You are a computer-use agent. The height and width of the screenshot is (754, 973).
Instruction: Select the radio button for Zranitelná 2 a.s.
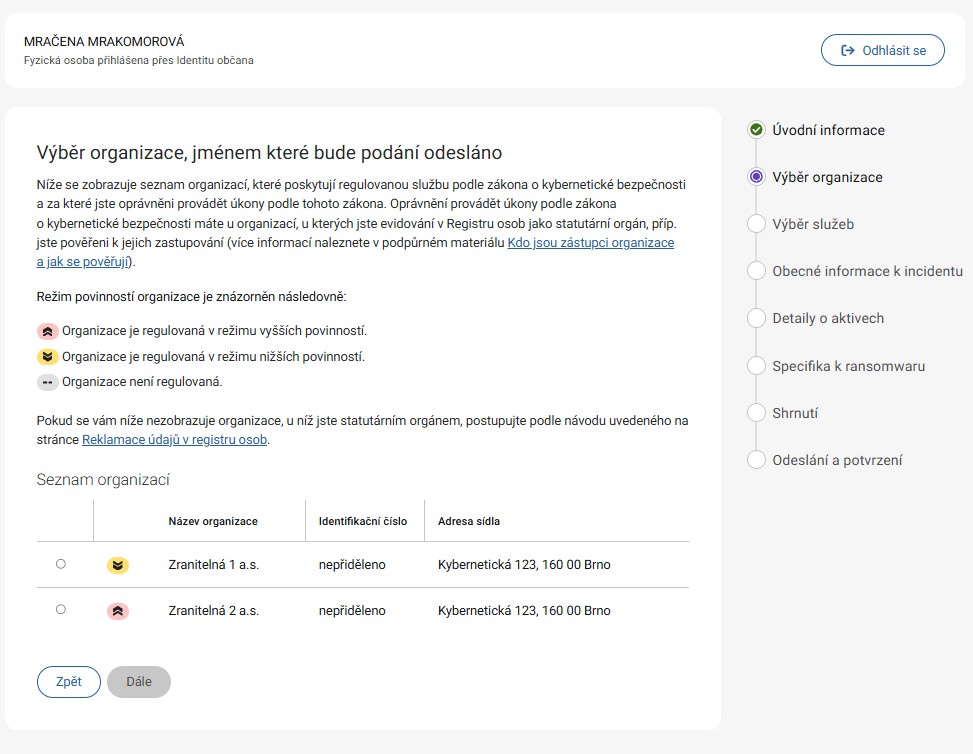tap(61, 609)
